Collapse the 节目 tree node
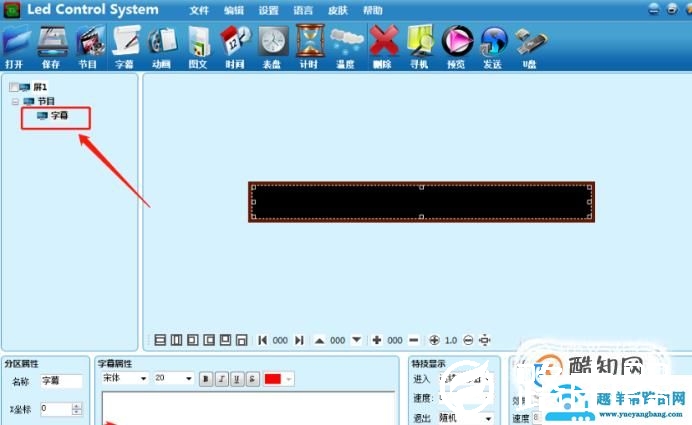 [15, 101]
